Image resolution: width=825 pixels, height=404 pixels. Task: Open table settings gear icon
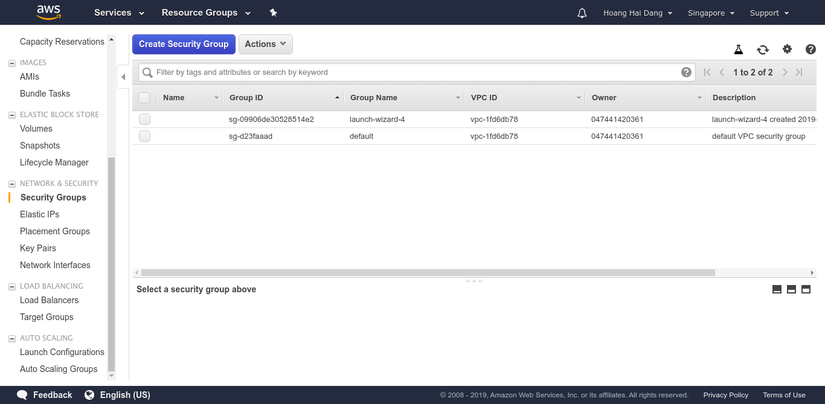787,49
